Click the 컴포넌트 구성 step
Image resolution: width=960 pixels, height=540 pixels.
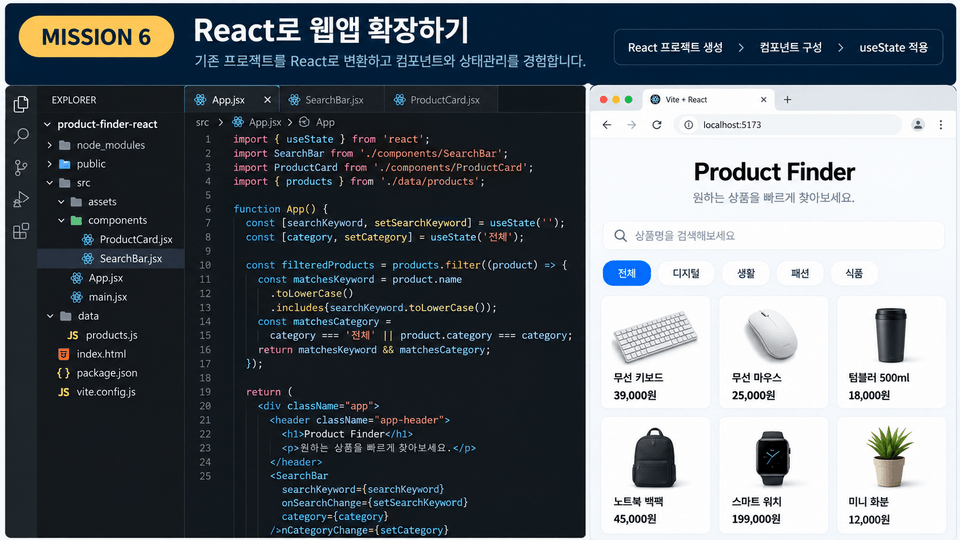pyautogui.click(x=790, y=48)
